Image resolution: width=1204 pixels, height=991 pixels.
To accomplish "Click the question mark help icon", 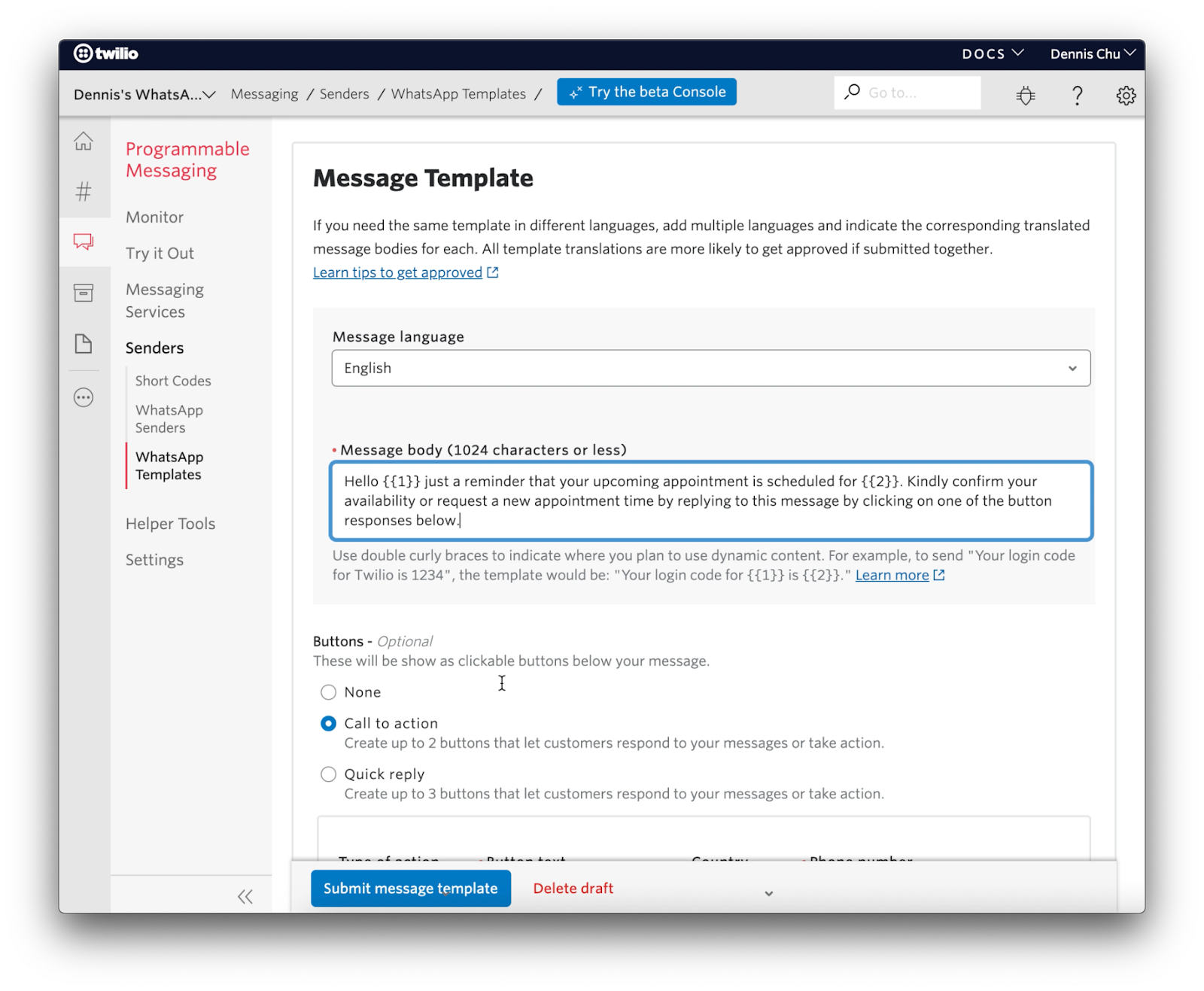I will point(1077,96).
